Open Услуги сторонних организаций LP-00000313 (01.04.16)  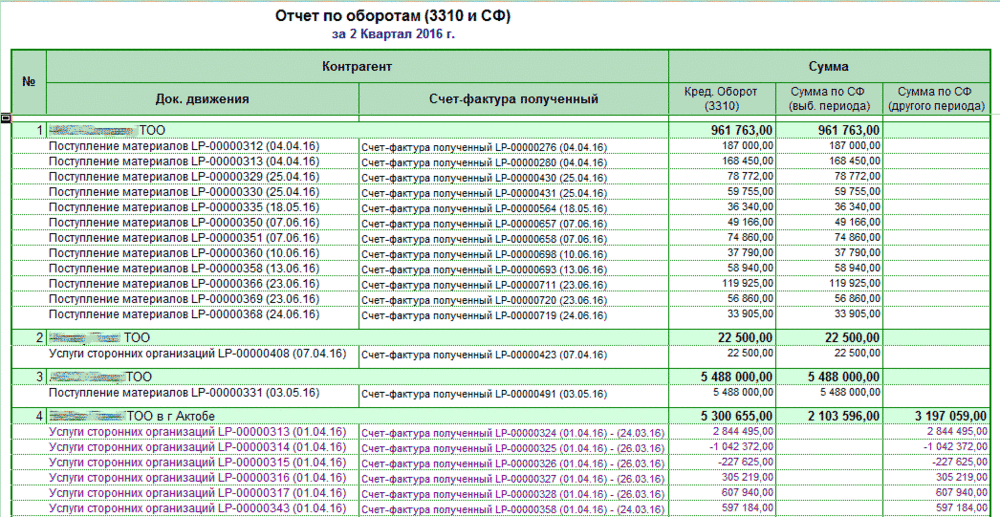point(198,432)
